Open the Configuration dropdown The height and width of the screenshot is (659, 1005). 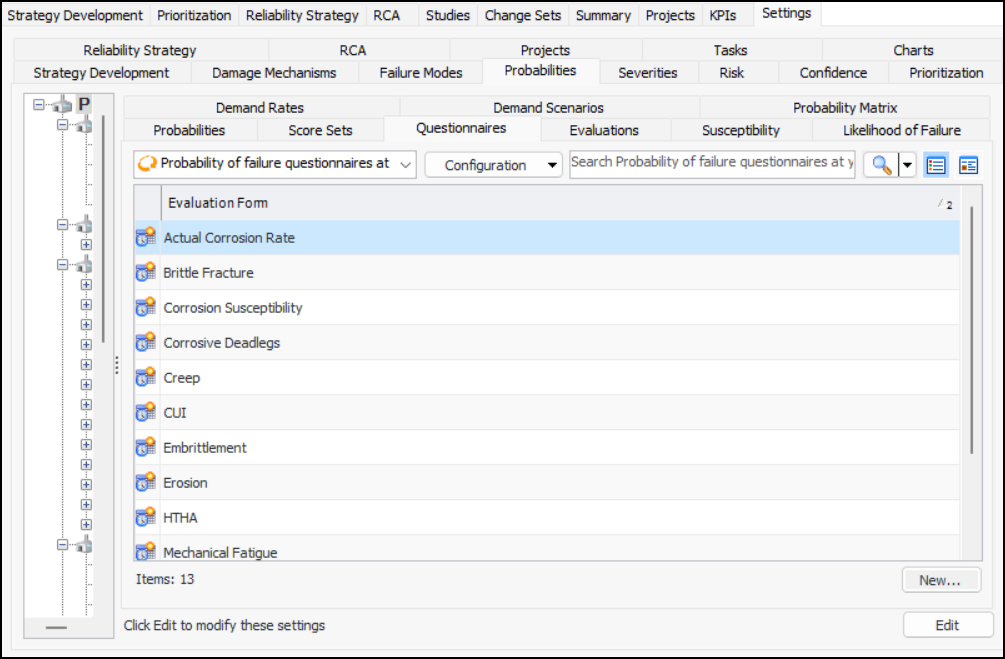(493, 165)
